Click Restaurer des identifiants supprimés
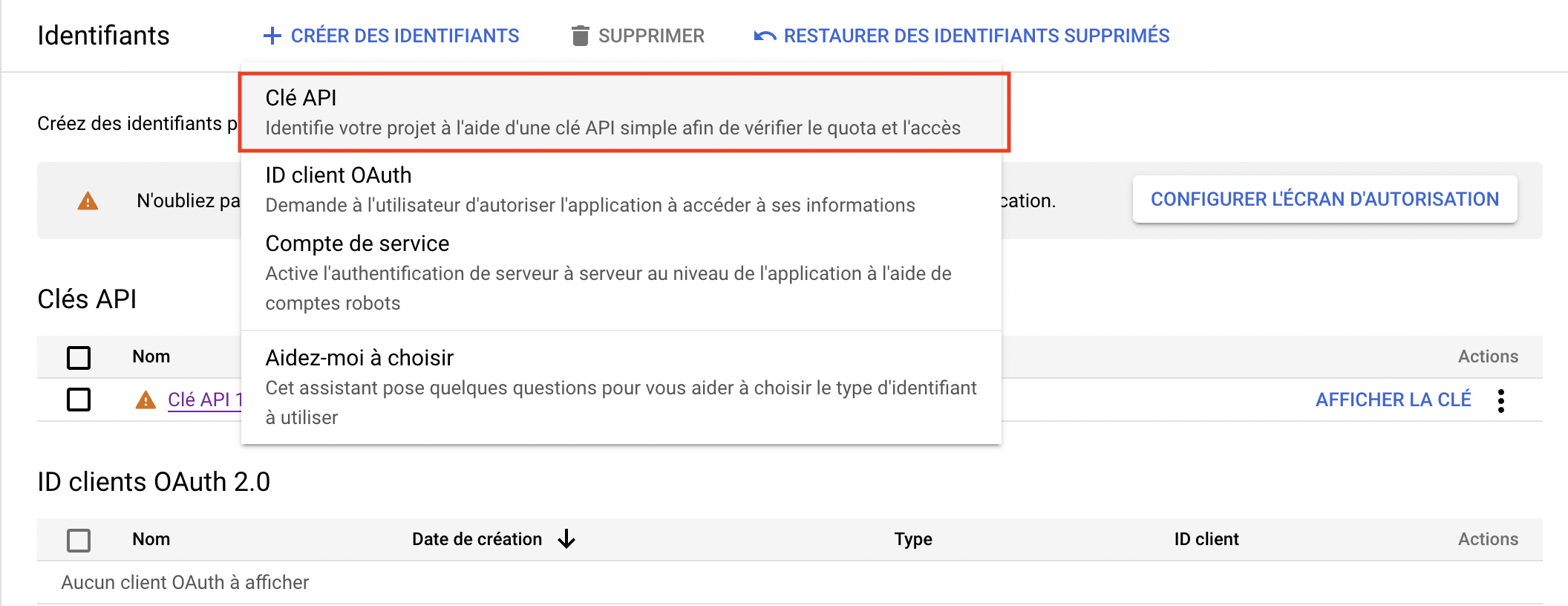1568x606 pixels. click(961, 36)
